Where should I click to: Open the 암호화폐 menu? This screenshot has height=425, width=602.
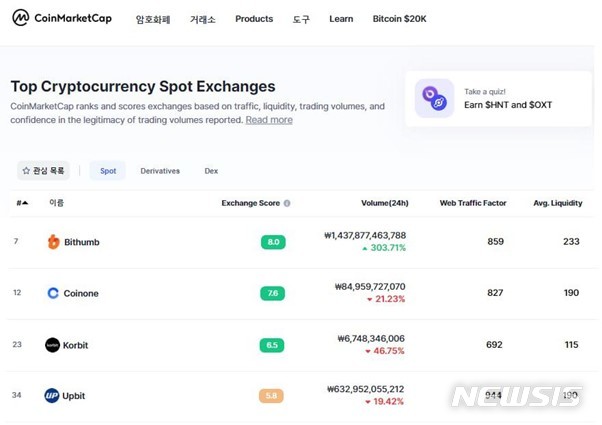point(153,19)
